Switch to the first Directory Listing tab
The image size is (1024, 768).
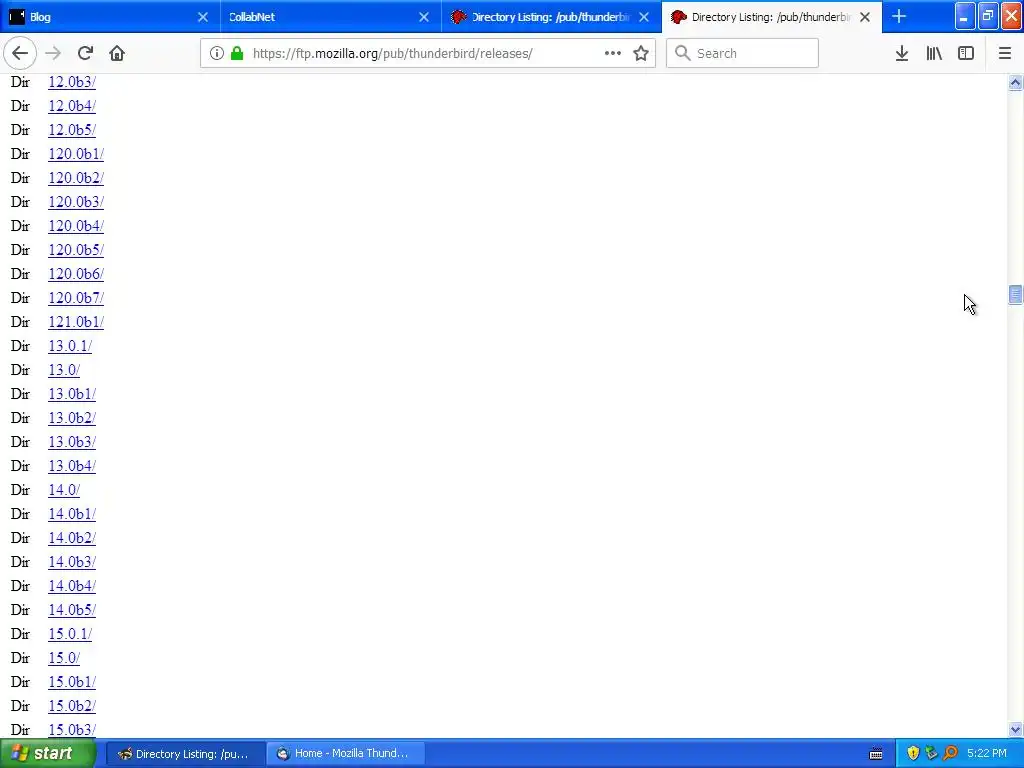tap(551, 17)
